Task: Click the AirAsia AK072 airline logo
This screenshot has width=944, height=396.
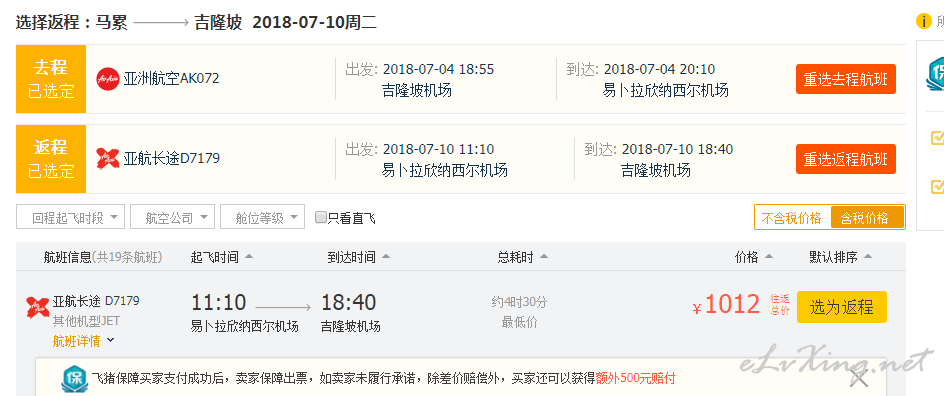Action: (108, 79)
